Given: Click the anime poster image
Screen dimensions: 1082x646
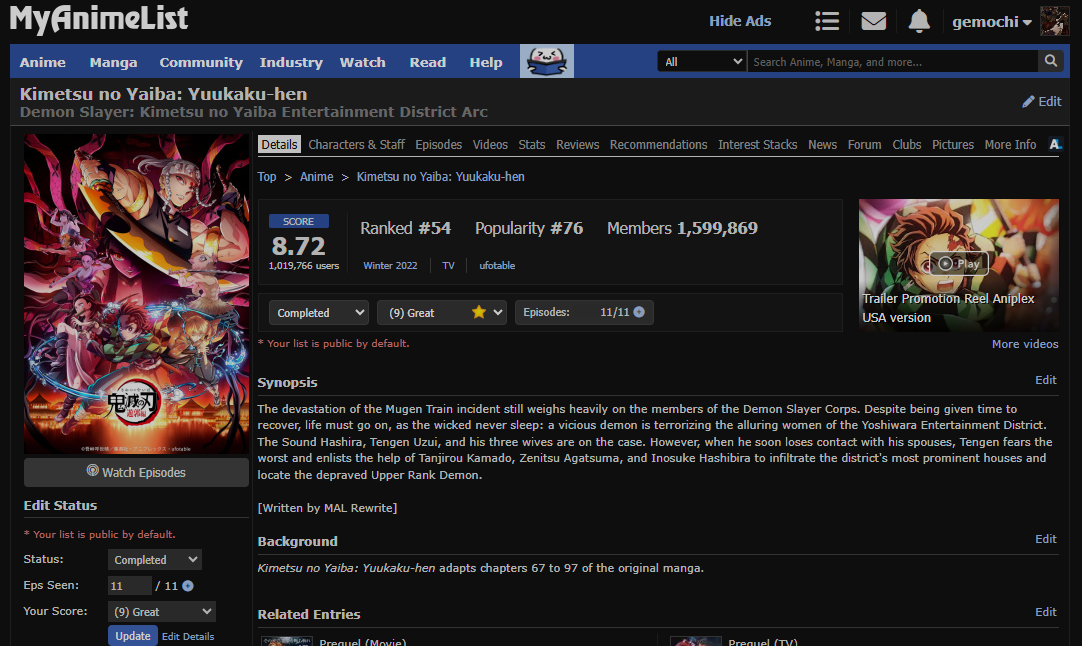Looking at the screenshot, I should (x=136, y=294).
